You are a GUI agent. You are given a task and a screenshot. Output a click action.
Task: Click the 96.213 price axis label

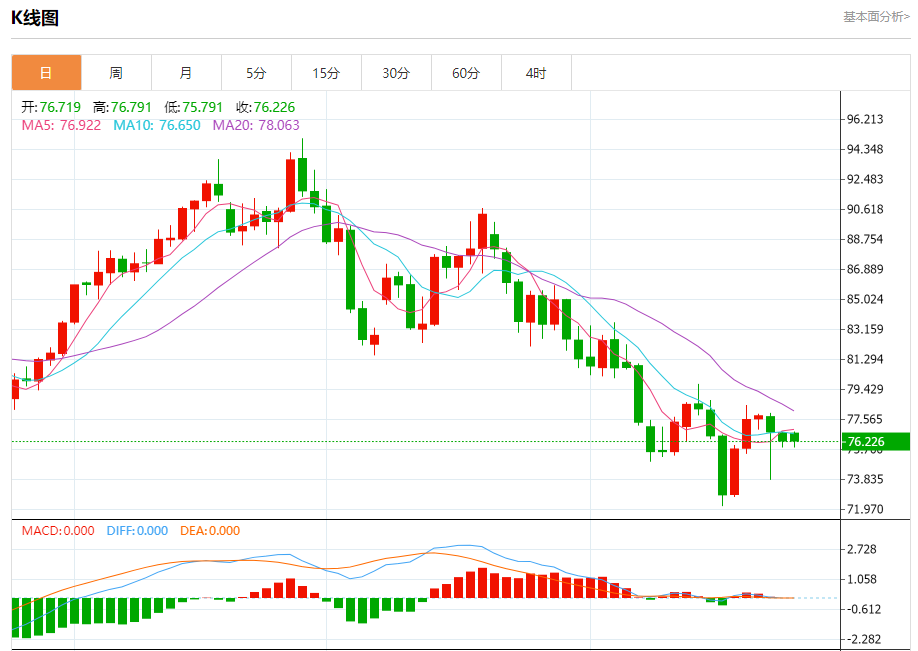[865, 119]
